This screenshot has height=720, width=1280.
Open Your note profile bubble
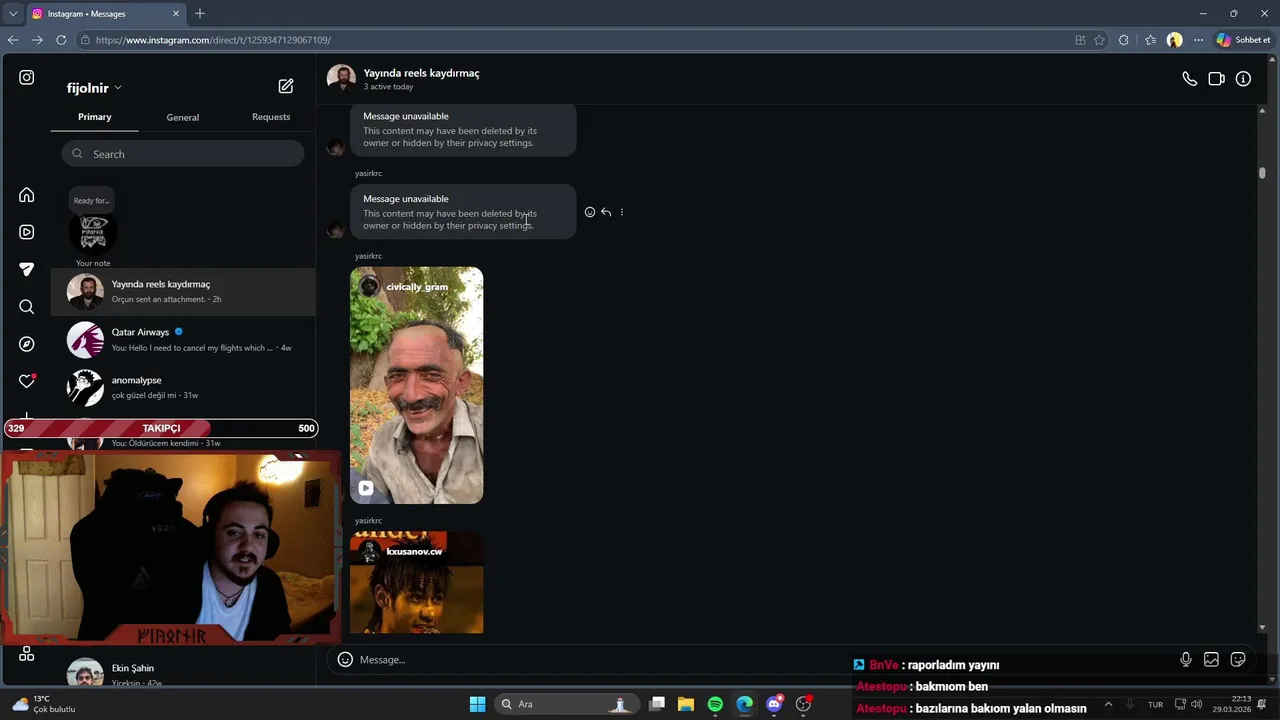93,232
